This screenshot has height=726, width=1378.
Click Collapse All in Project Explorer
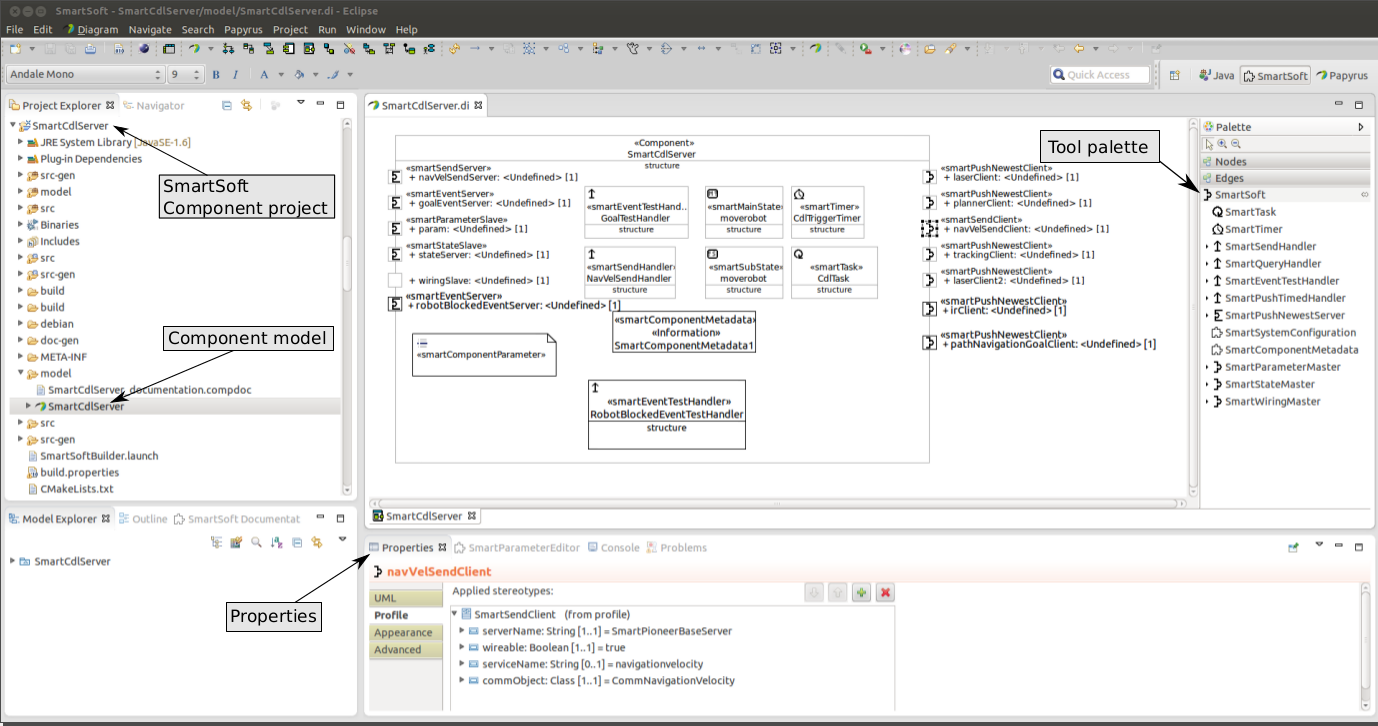pyautogui.click(x=227, y=104)
